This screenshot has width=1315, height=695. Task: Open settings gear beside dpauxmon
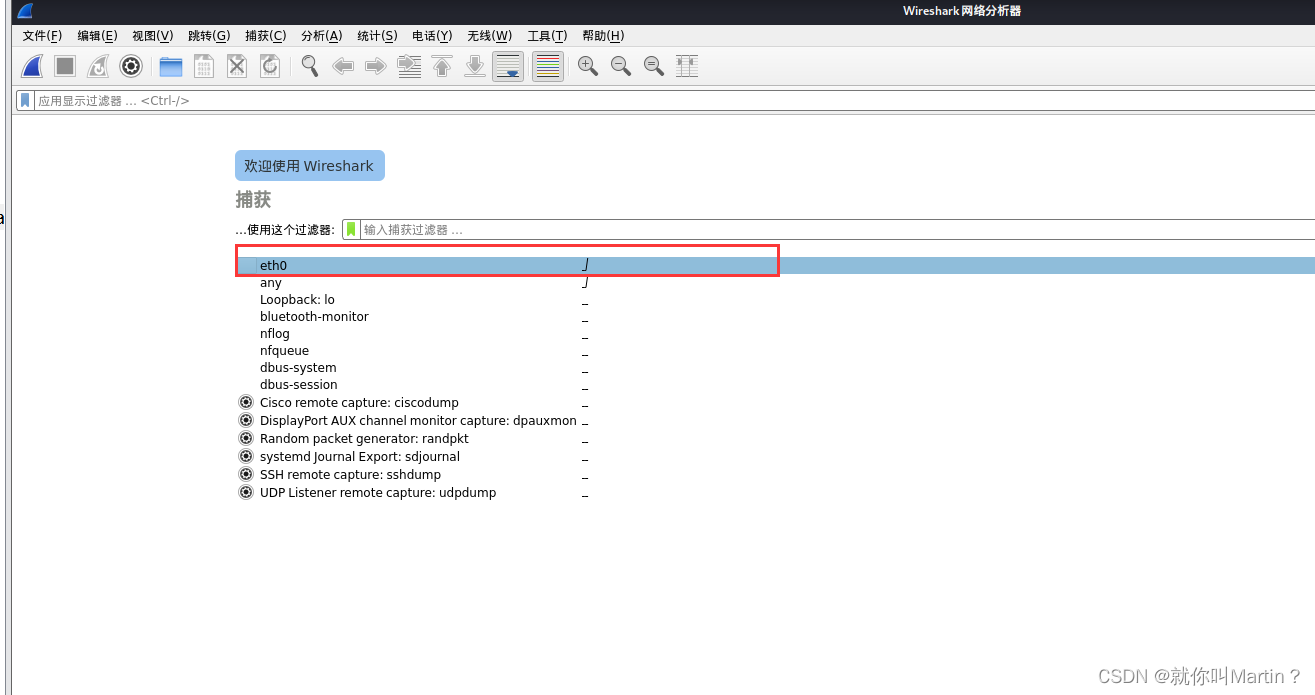[246, 420]
